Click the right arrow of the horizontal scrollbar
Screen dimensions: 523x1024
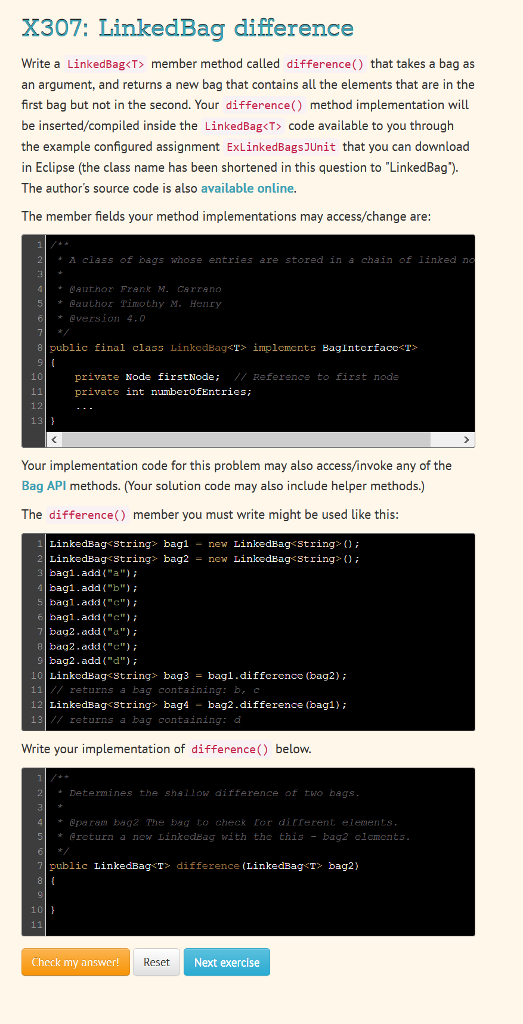466,440
